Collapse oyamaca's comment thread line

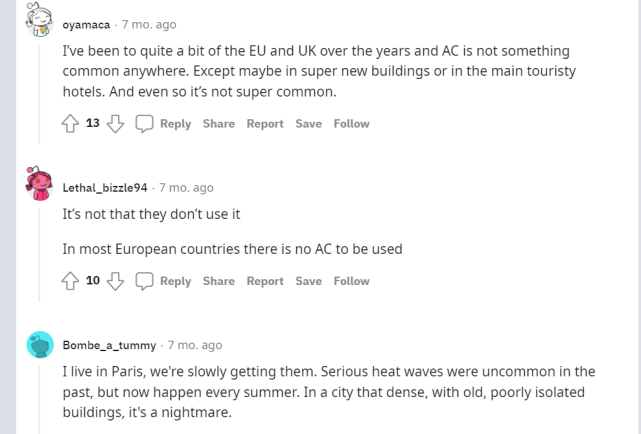[x=39, y=94]
